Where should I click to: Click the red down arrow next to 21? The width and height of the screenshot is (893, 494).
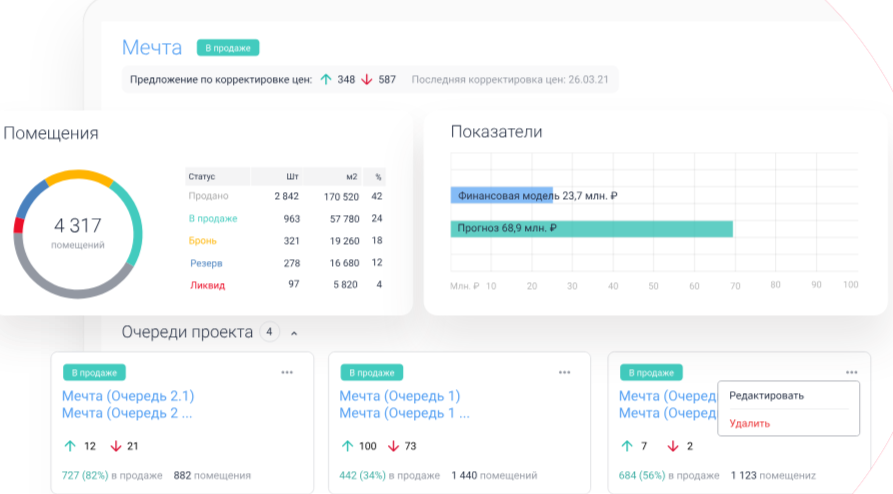[116, 446]
